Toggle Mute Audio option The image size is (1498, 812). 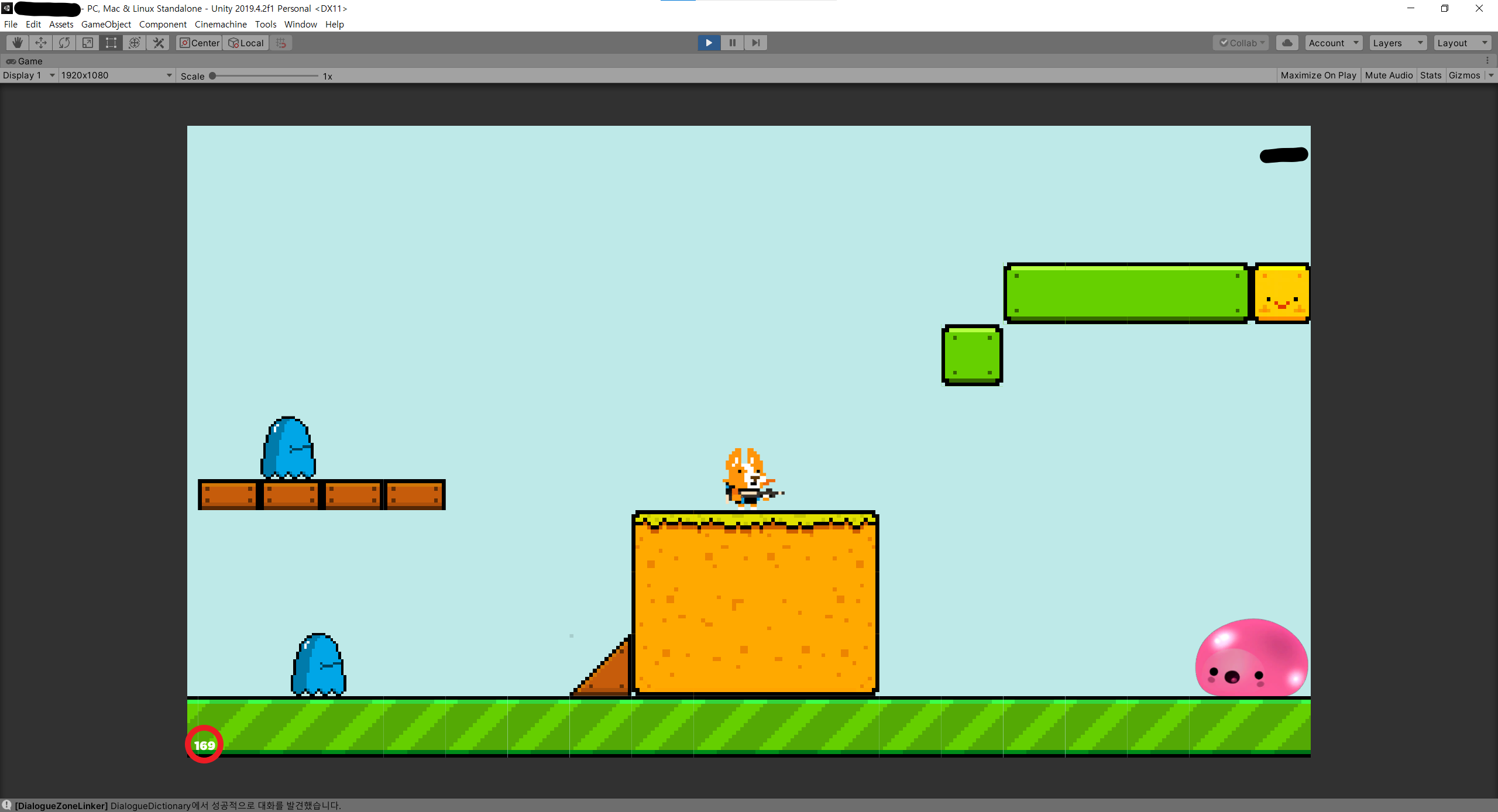tap(1388, 75)
